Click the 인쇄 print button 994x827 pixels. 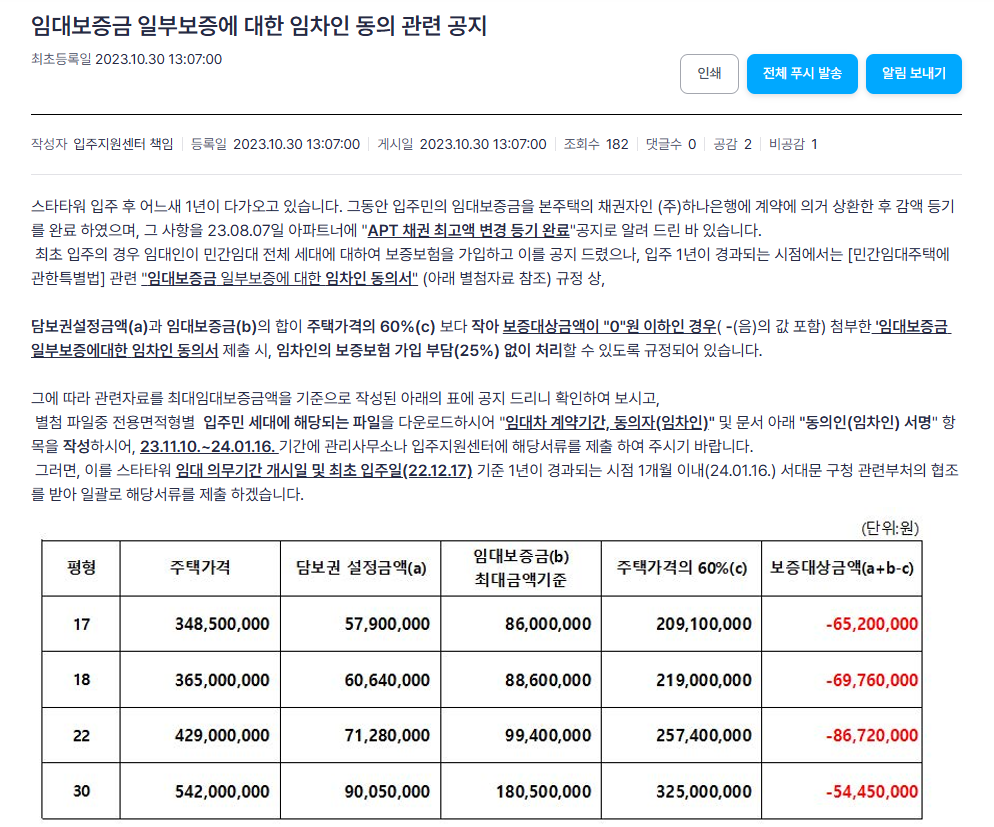click(709, 74)
